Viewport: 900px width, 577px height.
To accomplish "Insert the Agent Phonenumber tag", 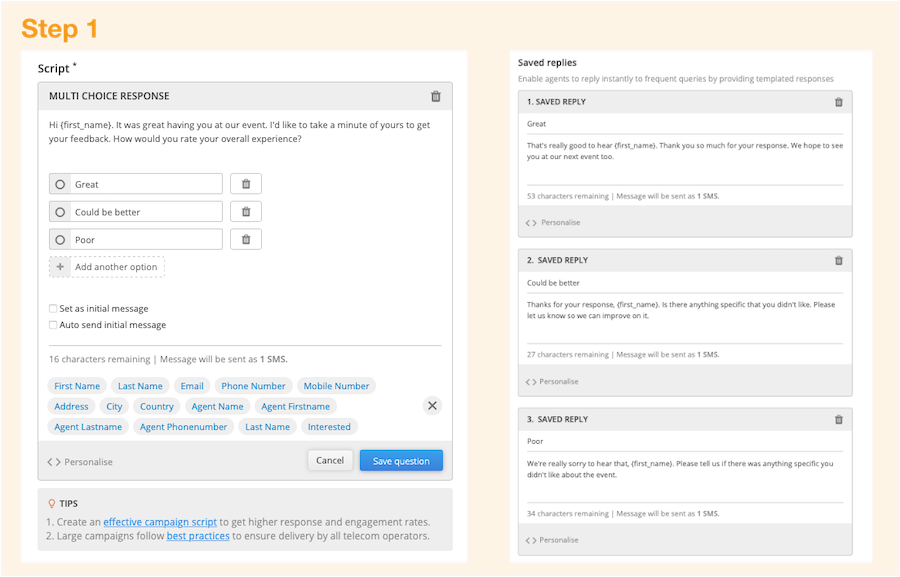I will 184,427.
